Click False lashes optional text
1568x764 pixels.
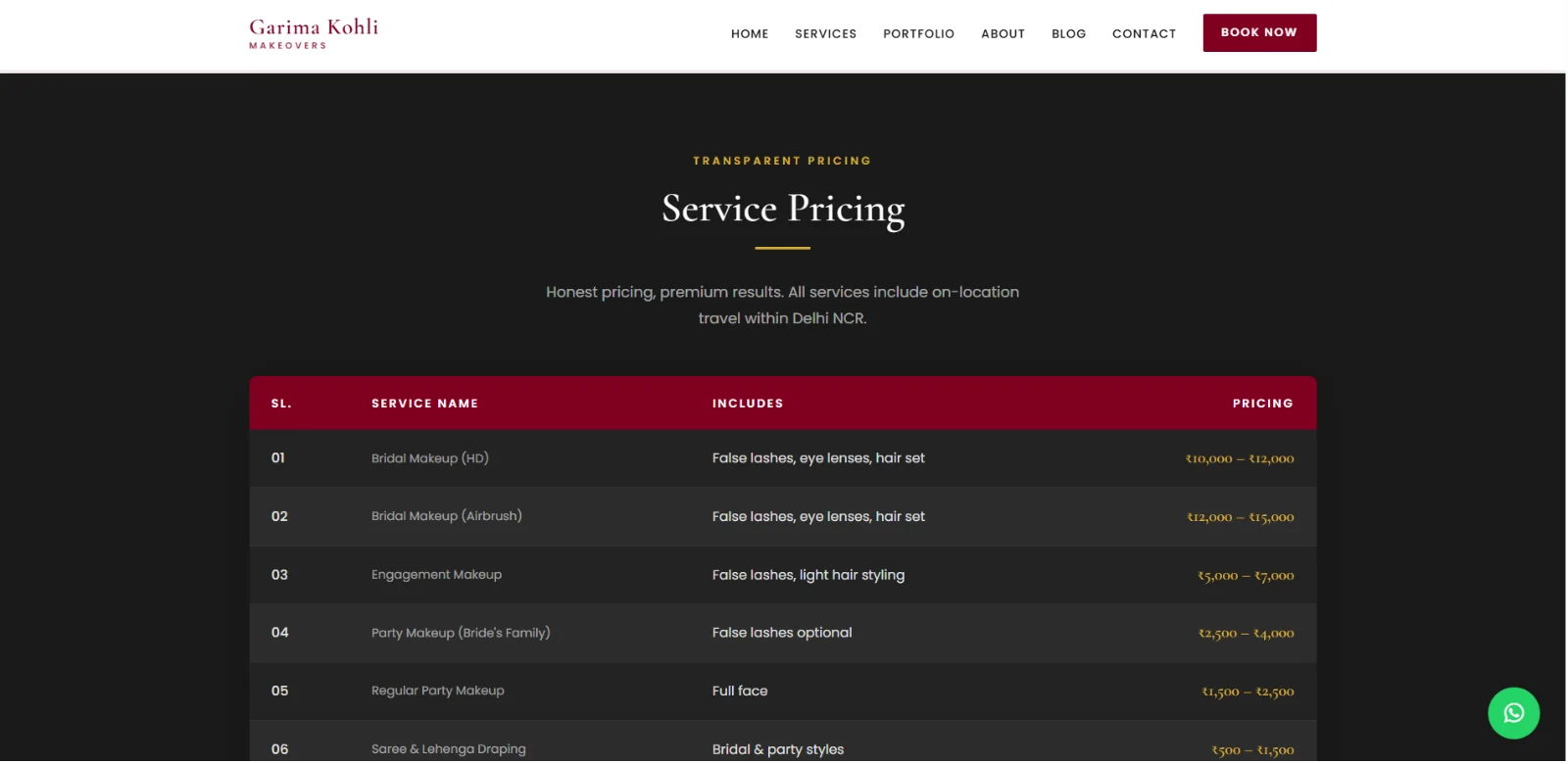coord(782,633)
